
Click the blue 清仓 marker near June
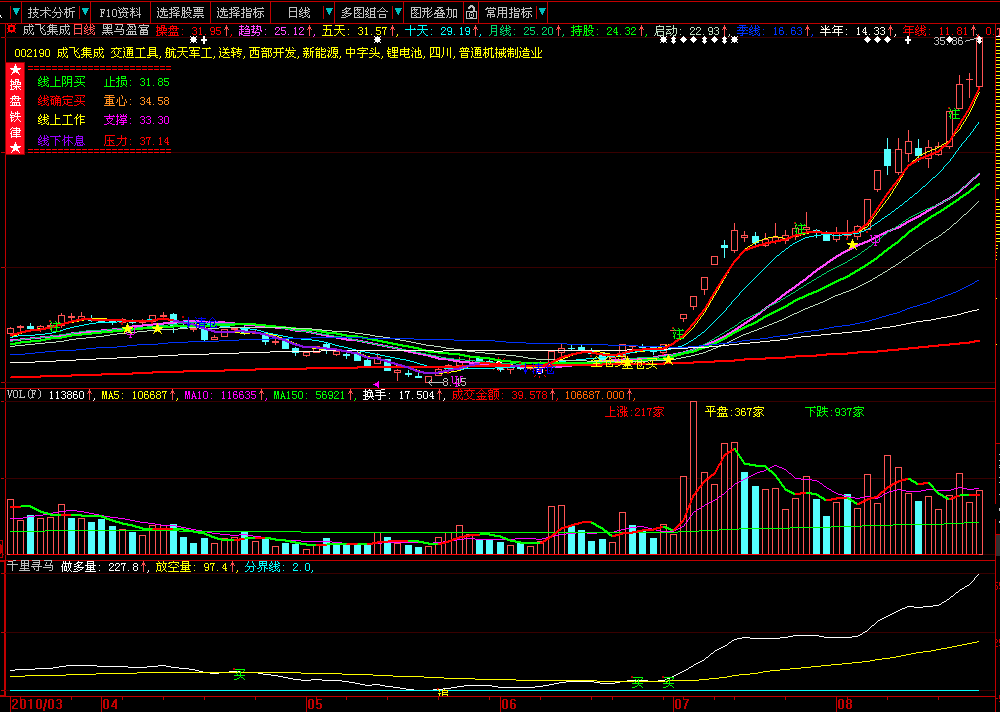pyautogui.click(x=543, y=369)
